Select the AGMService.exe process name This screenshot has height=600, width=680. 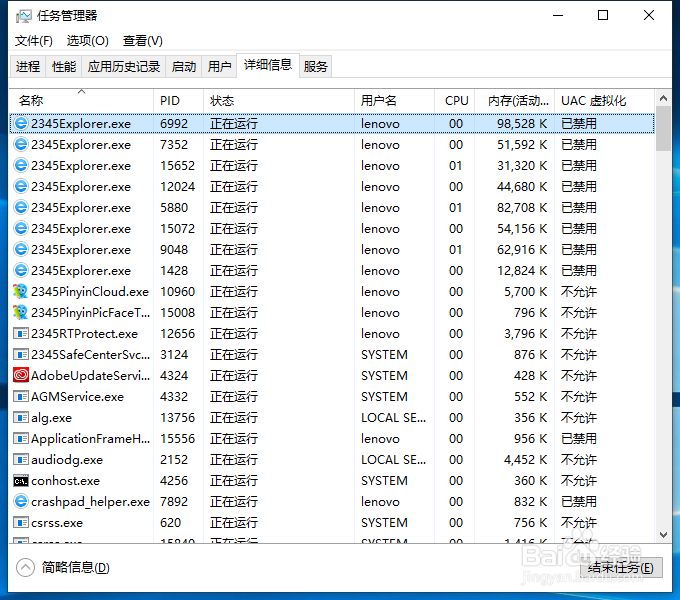click(78, 397)
